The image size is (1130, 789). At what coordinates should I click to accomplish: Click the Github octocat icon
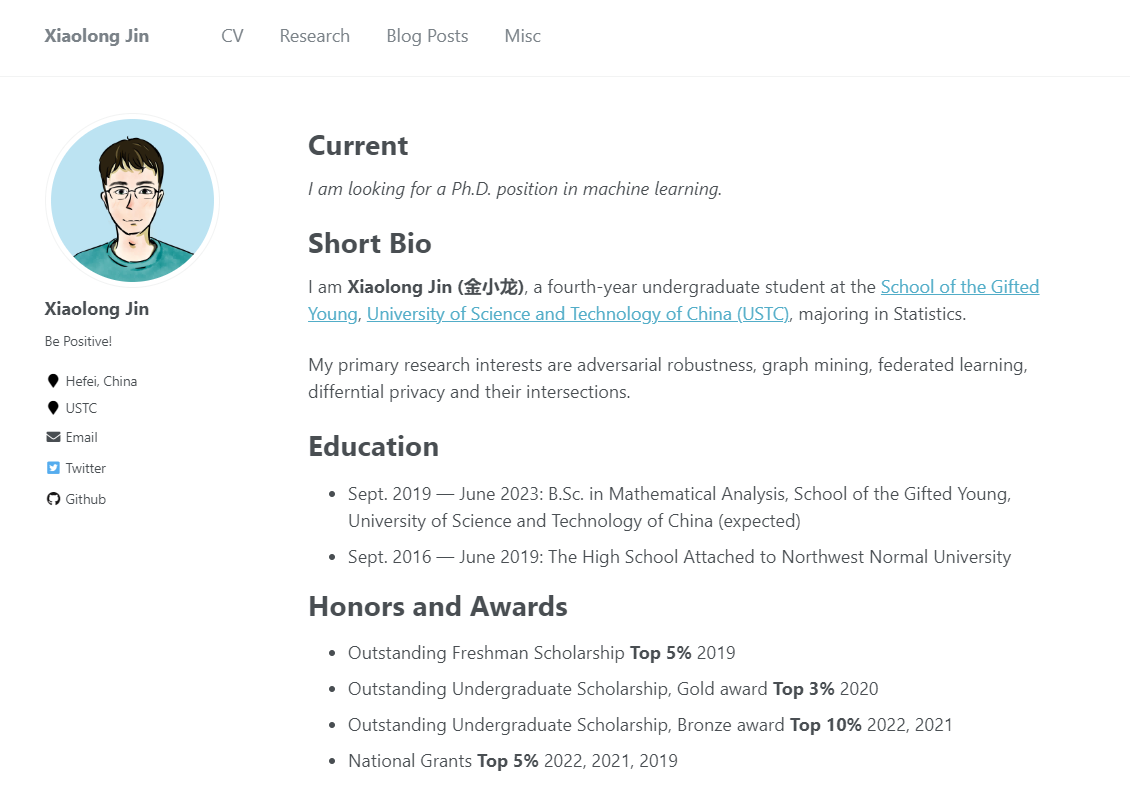pos(53,499)
